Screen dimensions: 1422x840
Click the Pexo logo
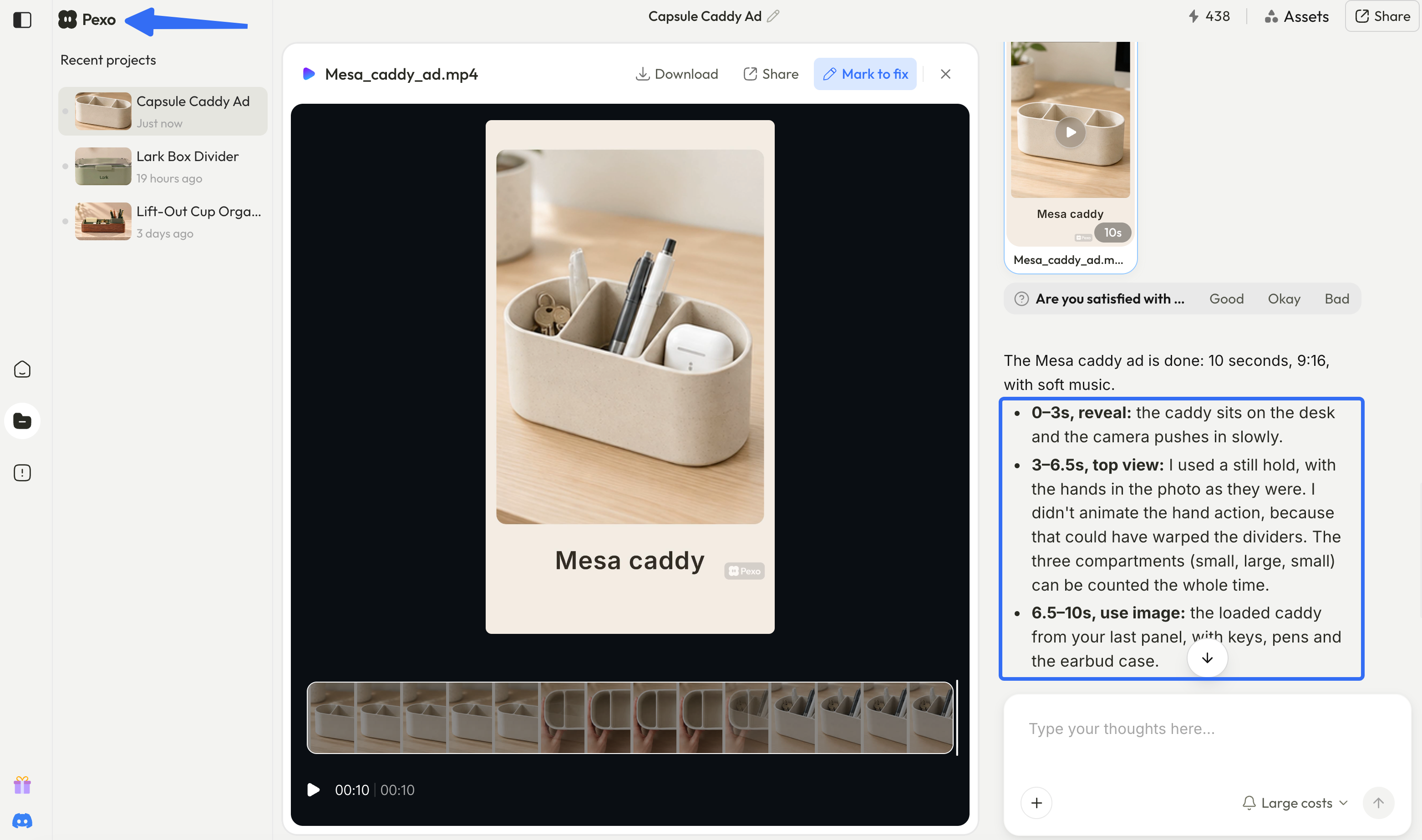tap(87, 20)
